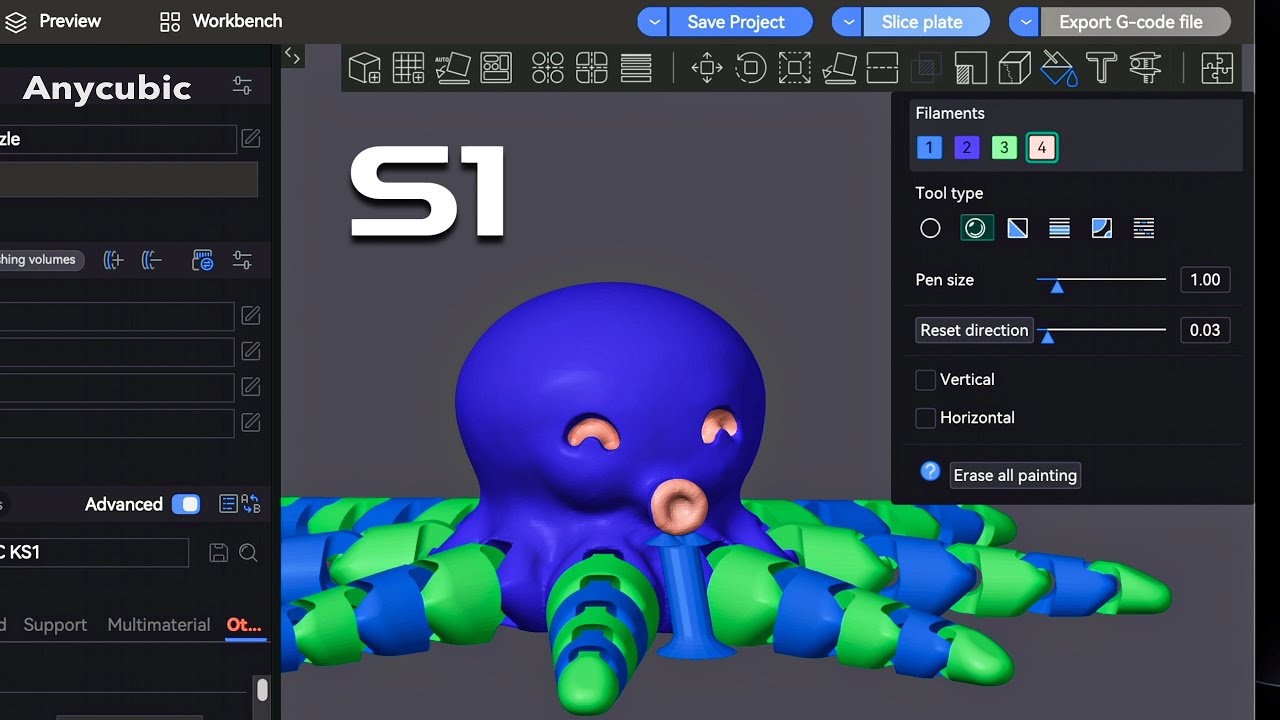Click the Export G-code file button

tap(1135, 22)
